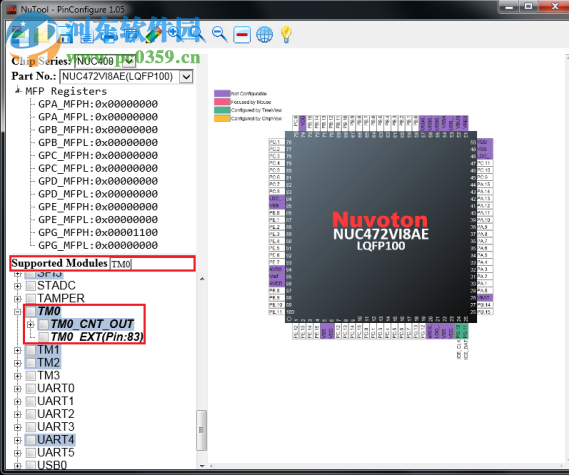Expand the TAMPER tree node
Image resolution: width=569 pixels, height=476 pixels.
17,299
